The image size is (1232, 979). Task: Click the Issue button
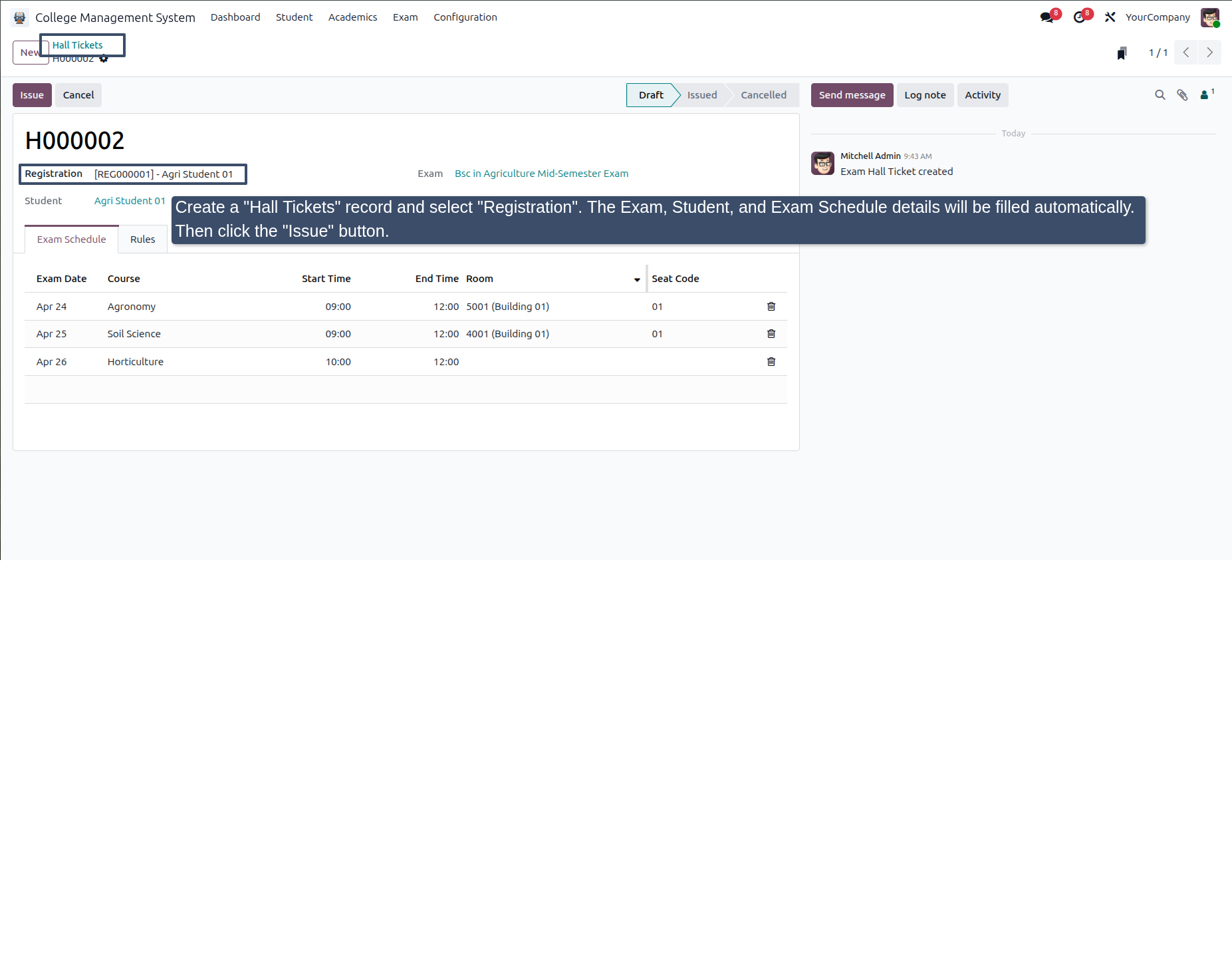point(32,95)
